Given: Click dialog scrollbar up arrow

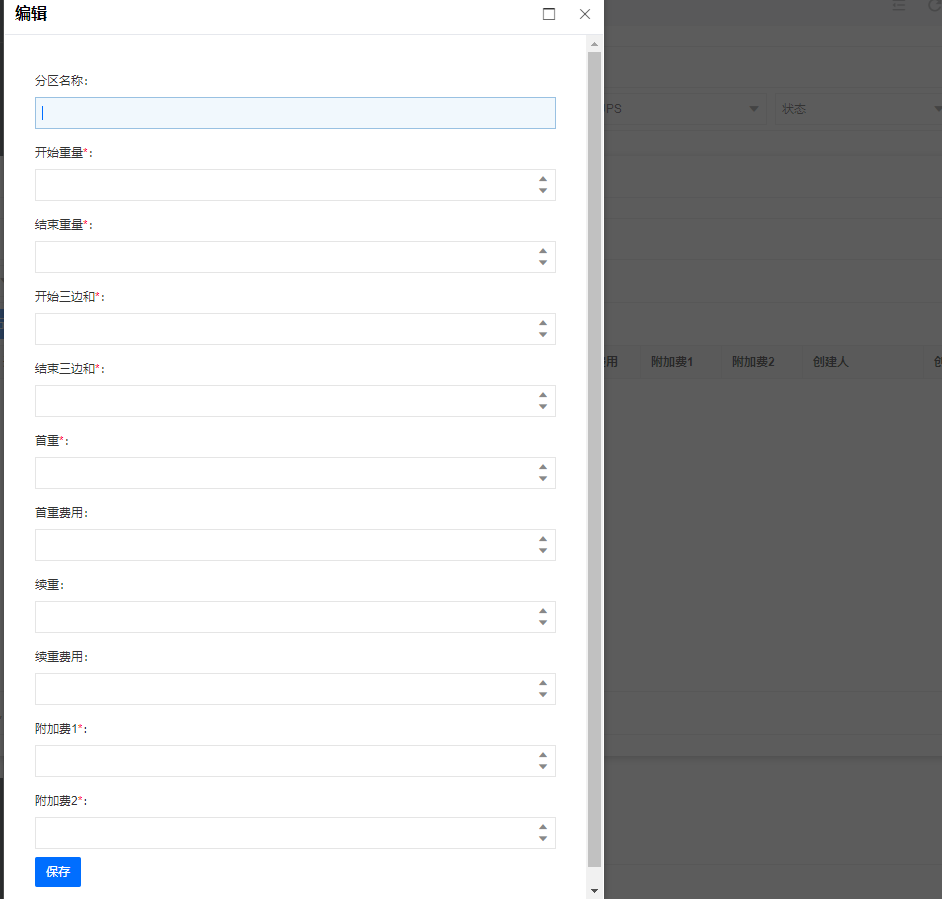Looking at the screenshot, I should coord(594,44).
